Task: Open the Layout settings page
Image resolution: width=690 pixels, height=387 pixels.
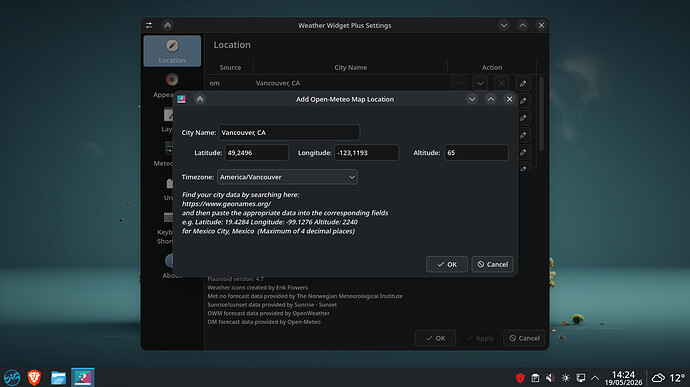Action: [168, 120]
